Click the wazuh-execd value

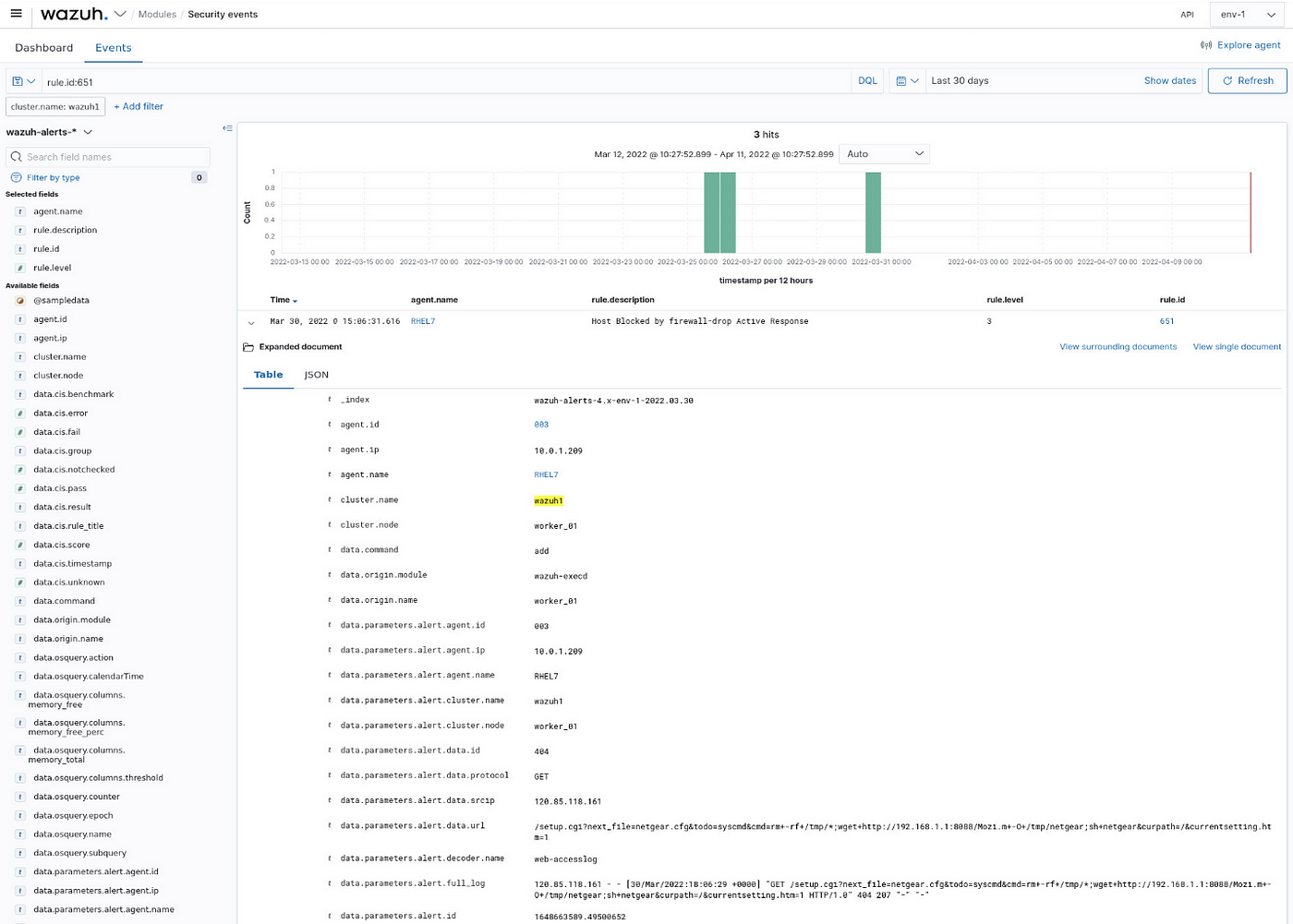[561, 576]
